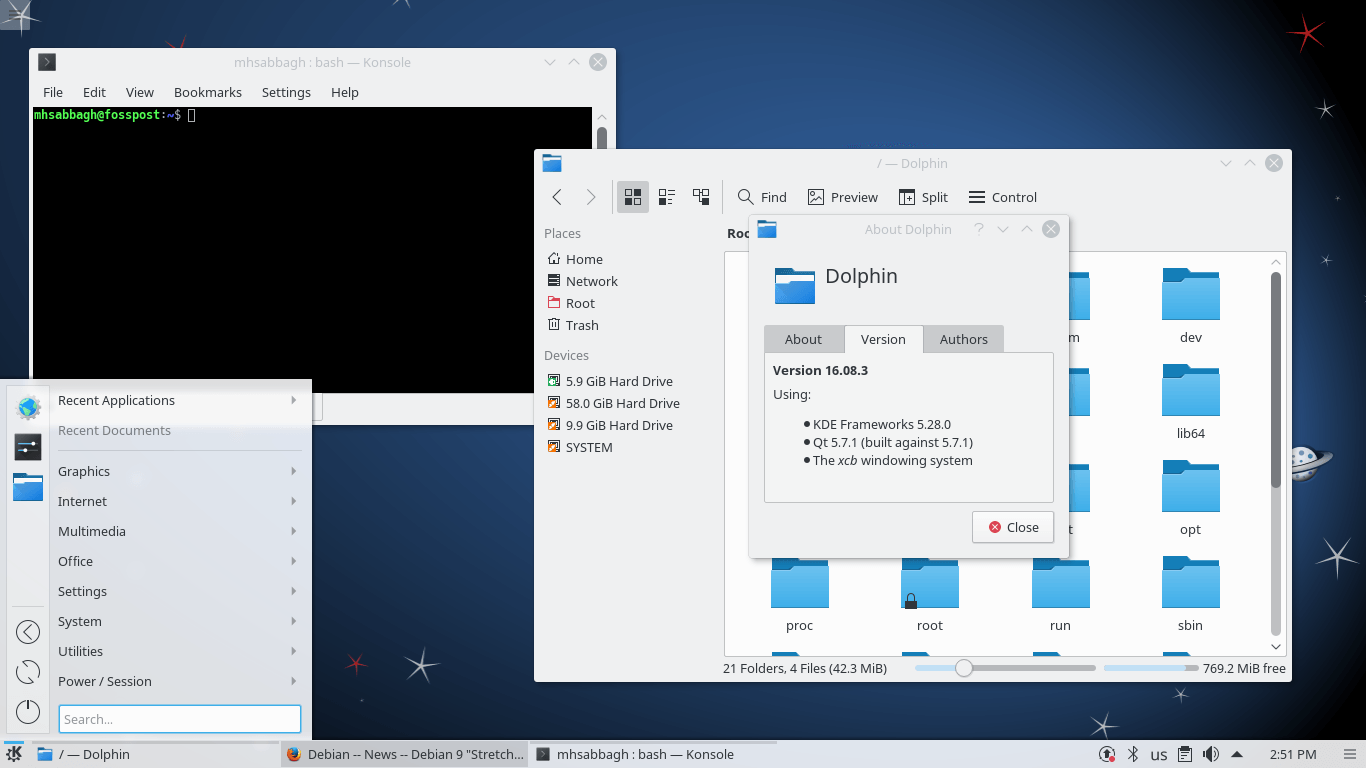Expand Multimedia category in launcher

(x=178, y=531)
